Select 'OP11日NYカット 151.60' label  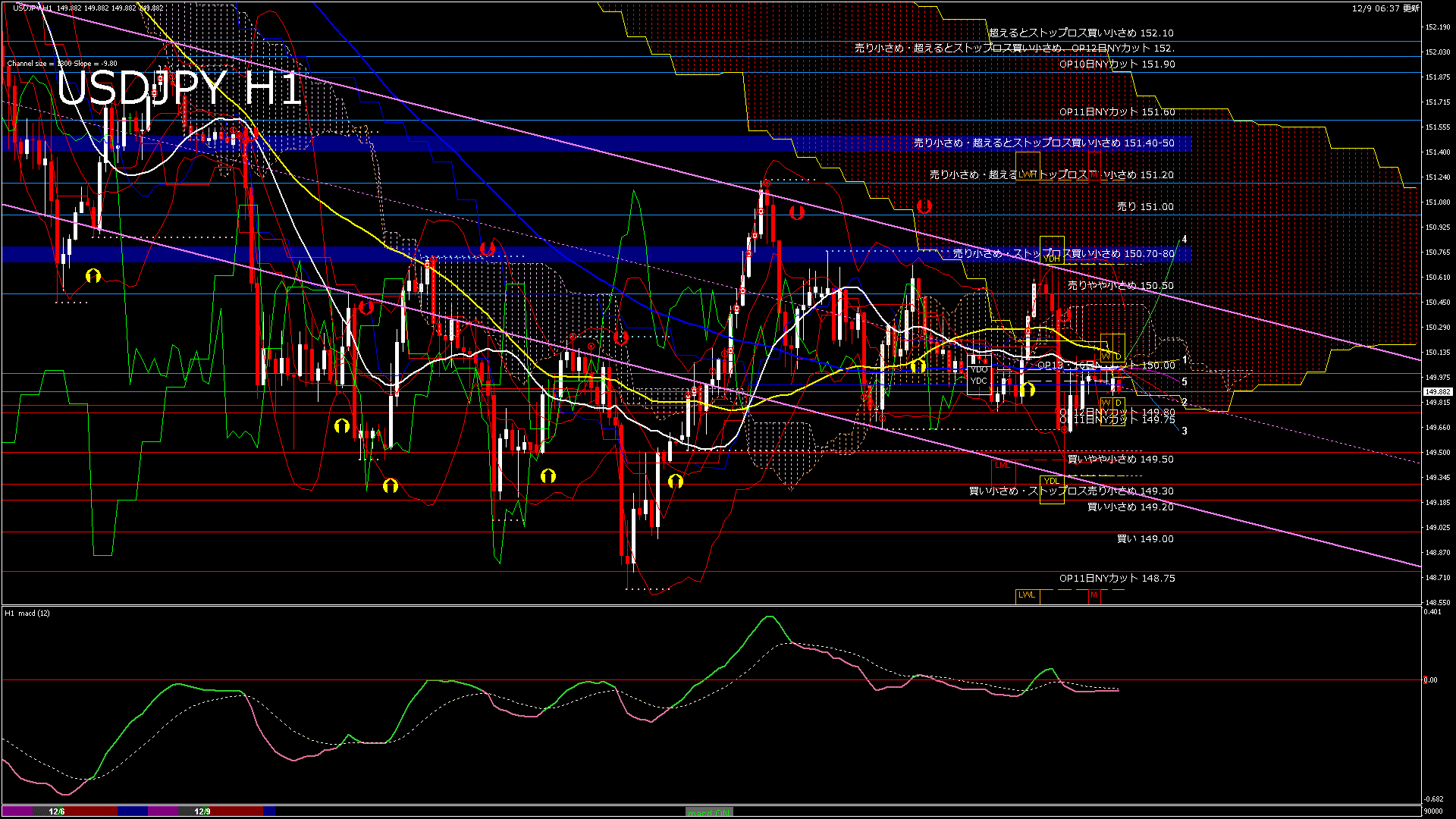pos(1117,112)
